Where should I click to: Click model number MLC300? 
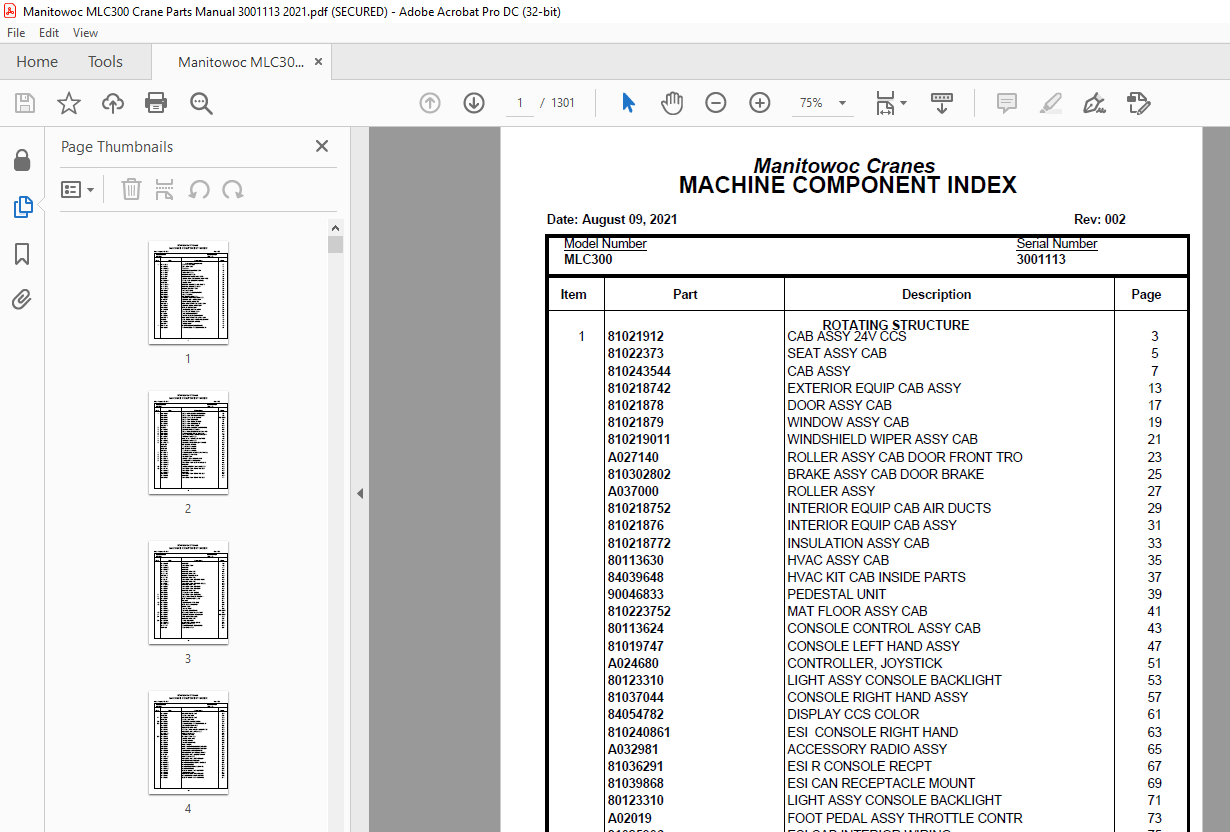pyautogui.click(x=588, y=259)
